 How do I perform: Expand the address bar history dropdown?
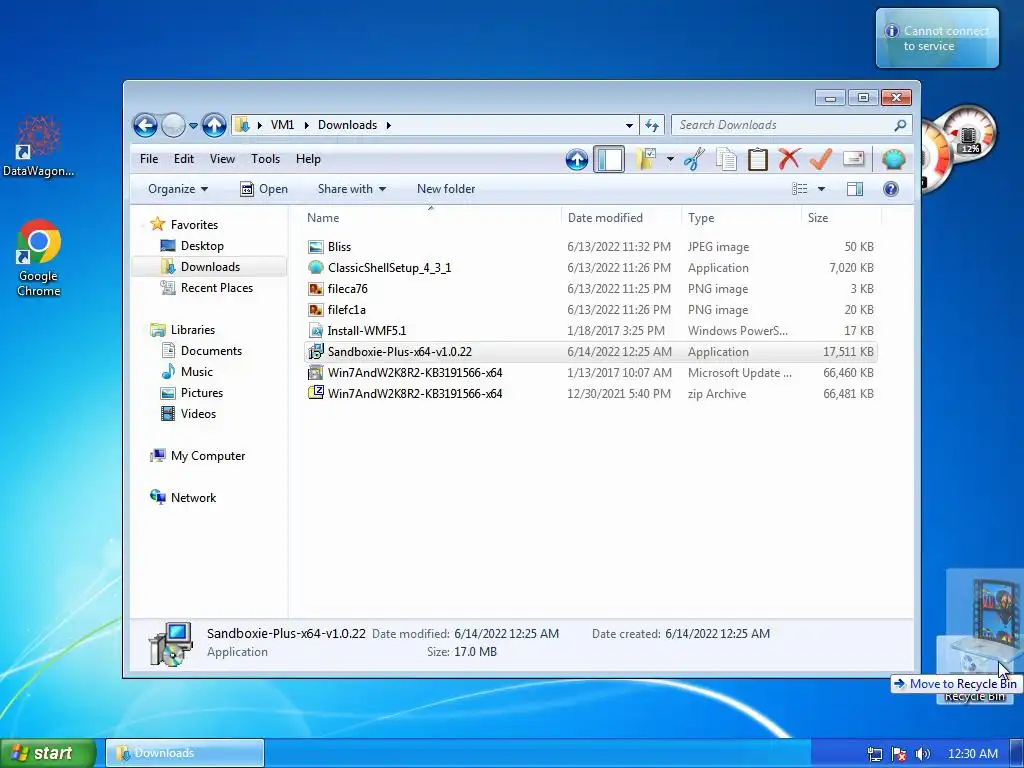629,125
